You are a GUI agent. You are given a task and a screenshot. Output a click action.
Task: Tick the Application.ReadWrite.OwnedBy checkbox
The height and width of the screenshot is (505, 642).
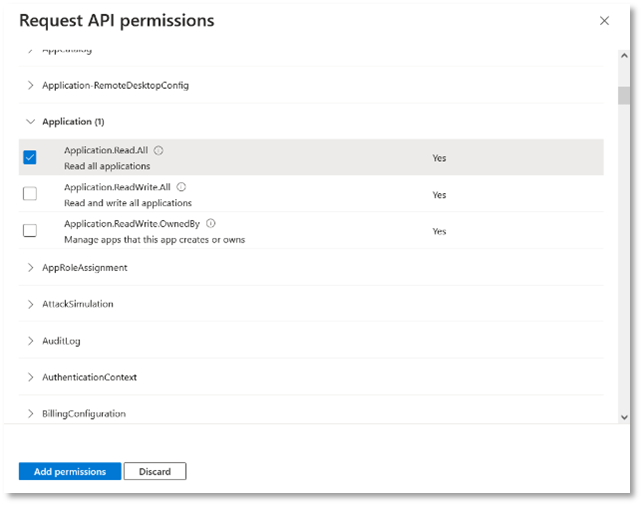(30, 231)
